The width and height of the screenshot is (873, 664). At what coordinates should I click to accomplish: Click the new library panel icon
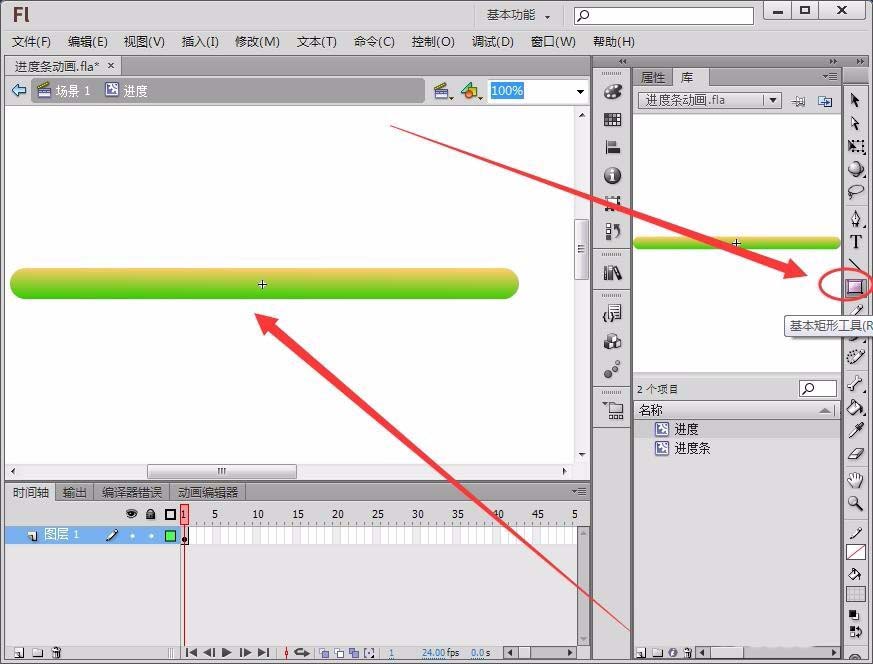825,101
